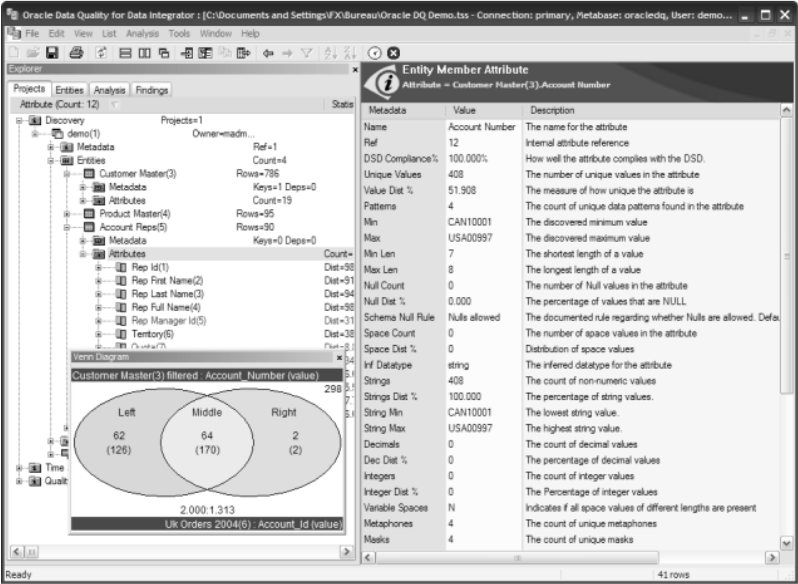798x584 pixels.
Task: Open the List menu
Action: point(109,34)
